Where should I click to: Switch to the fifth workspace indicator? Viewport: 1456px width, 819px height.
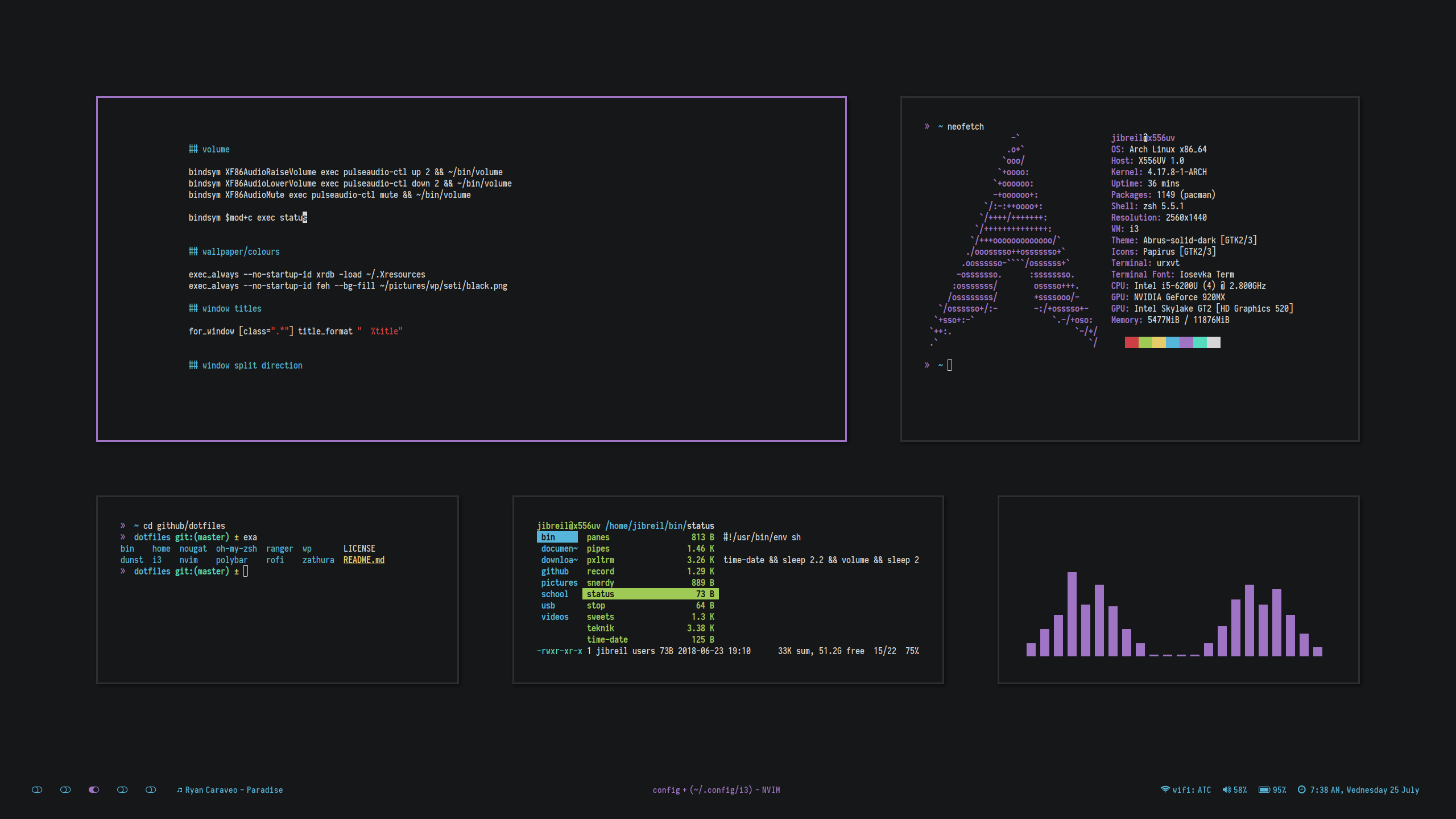pyautogui.click(x=151, y=789)
